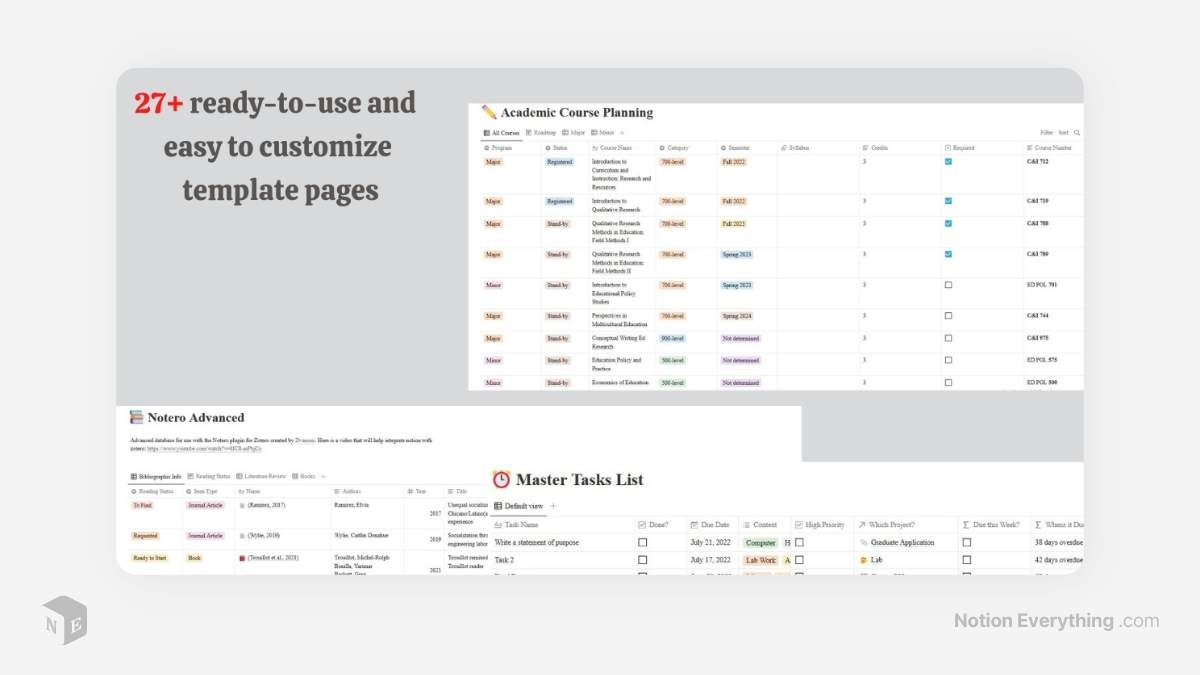Screen dimensions: 1200x675
Task: Click Filter in Academic Course Planning
Action: [1046, 132]
